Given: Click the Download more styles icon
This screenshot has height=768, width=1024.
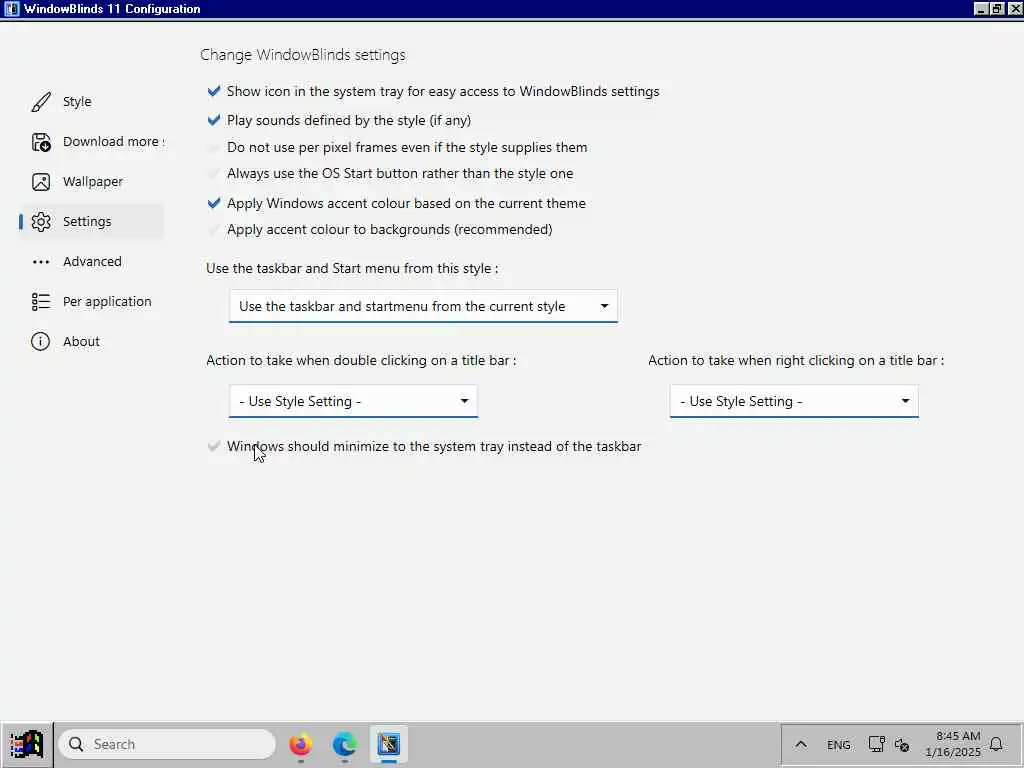Looking at the screenshot, I should 40,142.
